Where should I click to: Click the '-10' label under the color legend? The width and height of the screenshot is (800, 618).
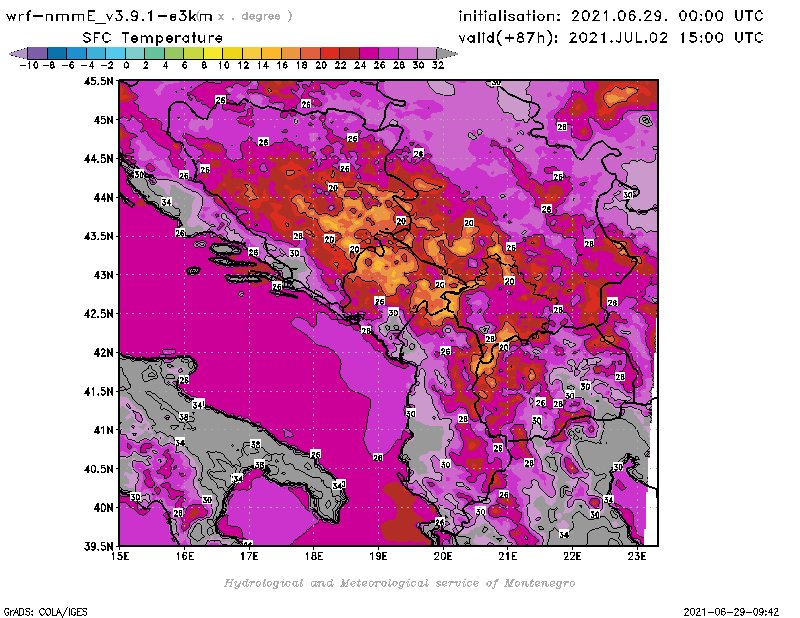[29, 65]
